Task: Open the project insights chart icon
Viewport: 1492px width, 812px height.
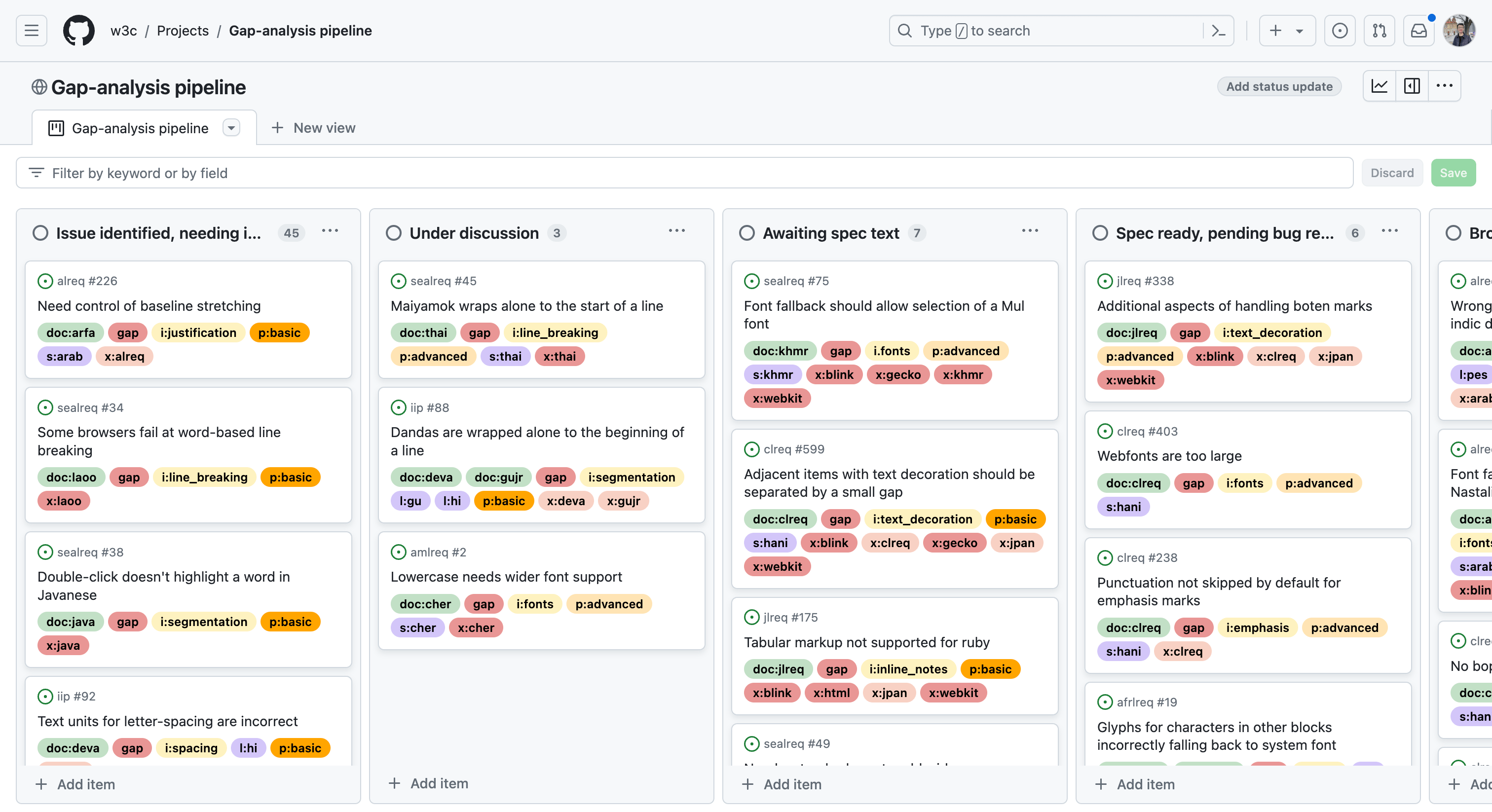Action: (1380, 86)
